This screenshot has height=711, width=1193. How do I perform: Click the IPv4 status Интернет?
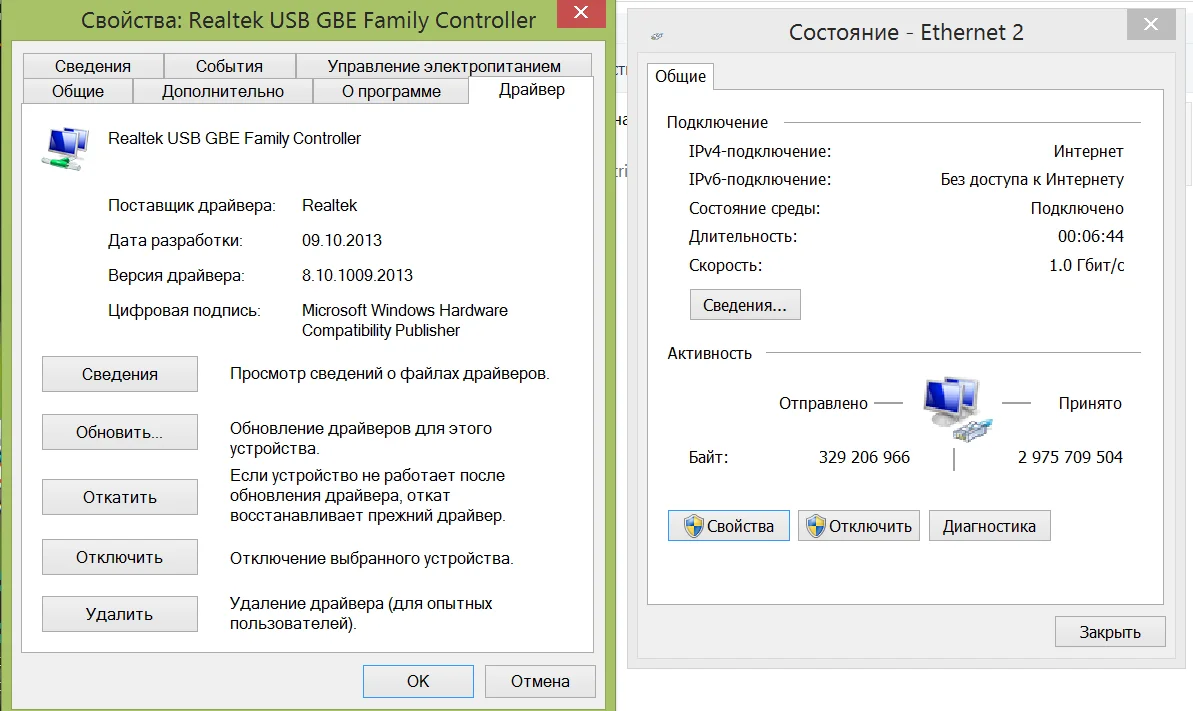(1088, 151)
